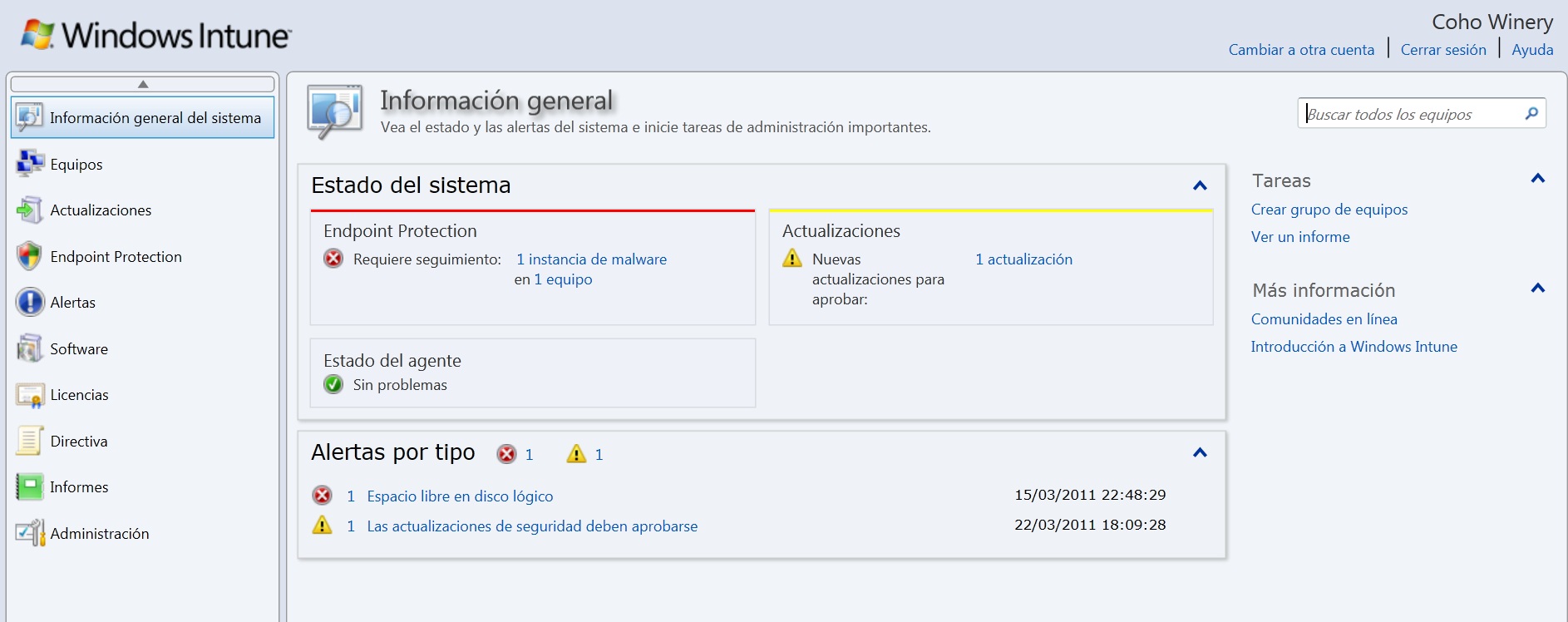Select Directiva in the navigation menu

79,442
